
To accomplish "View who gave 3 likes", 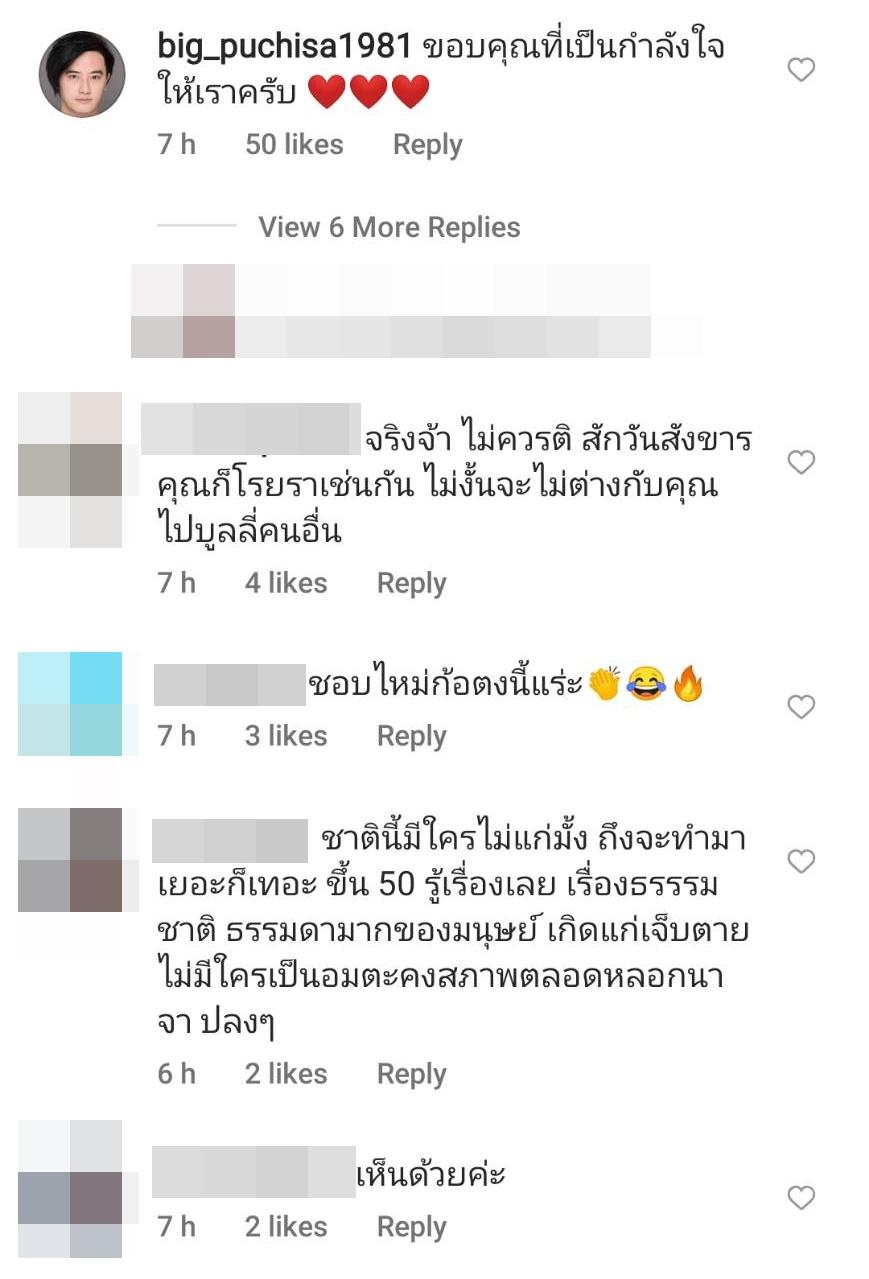I will pyautogui.click(x=286, y=736).
